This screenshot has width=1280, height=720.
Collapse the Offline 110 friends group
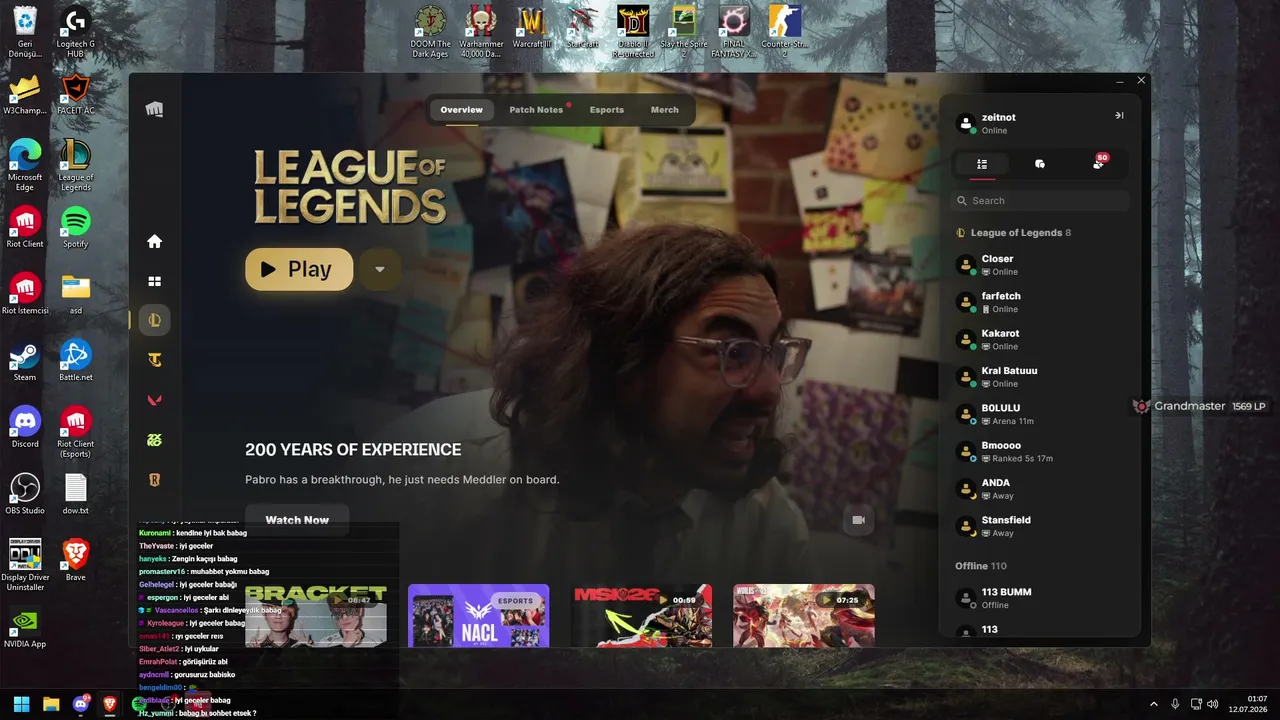click(980, 566)
